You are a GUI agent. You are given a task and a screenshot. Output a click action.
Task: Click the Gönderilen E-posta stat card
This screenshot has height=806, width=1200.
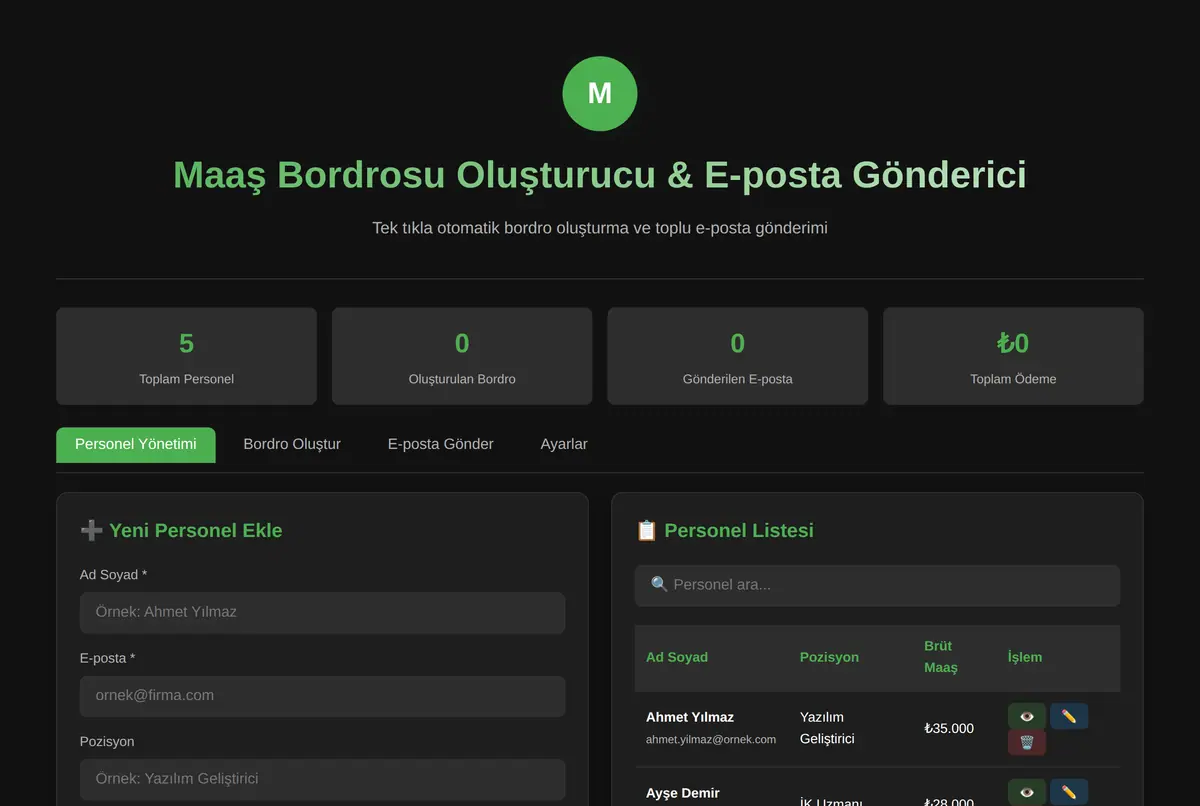click(738, 356)
